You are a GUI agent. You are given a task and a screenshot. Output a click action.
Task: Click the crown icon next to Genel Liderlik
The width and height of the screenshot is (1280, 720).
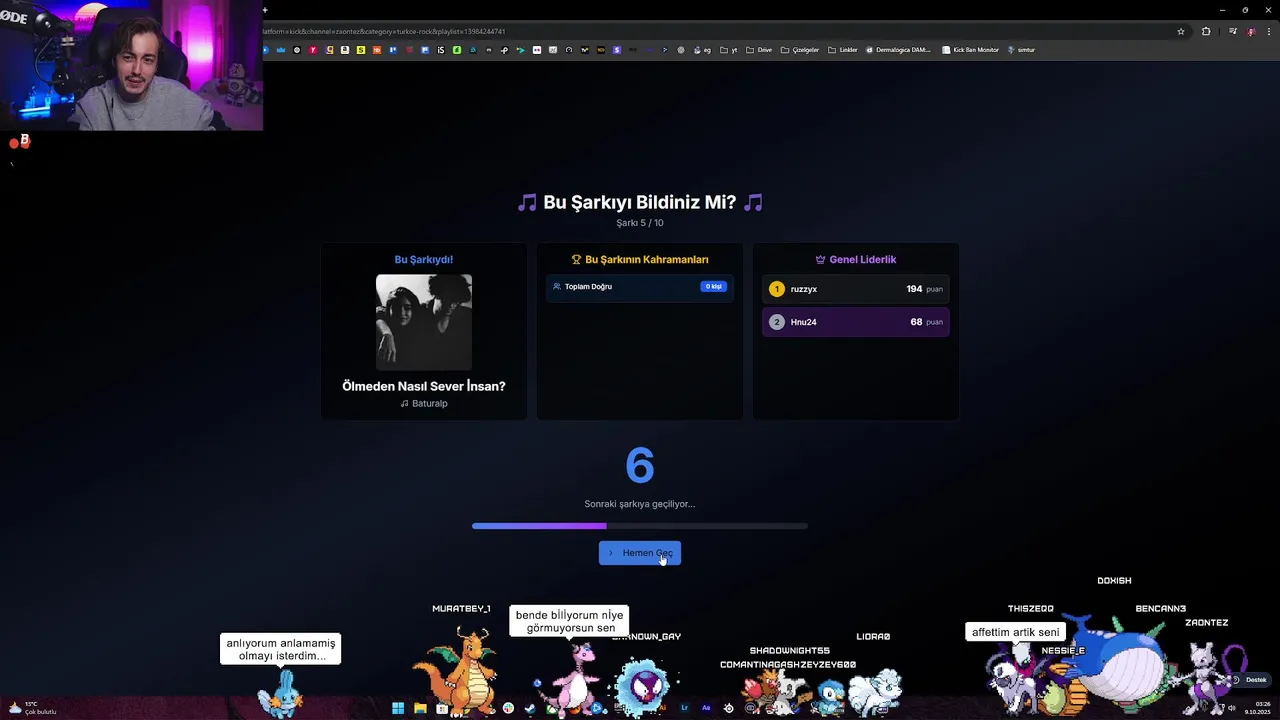[x=820, y=259]
